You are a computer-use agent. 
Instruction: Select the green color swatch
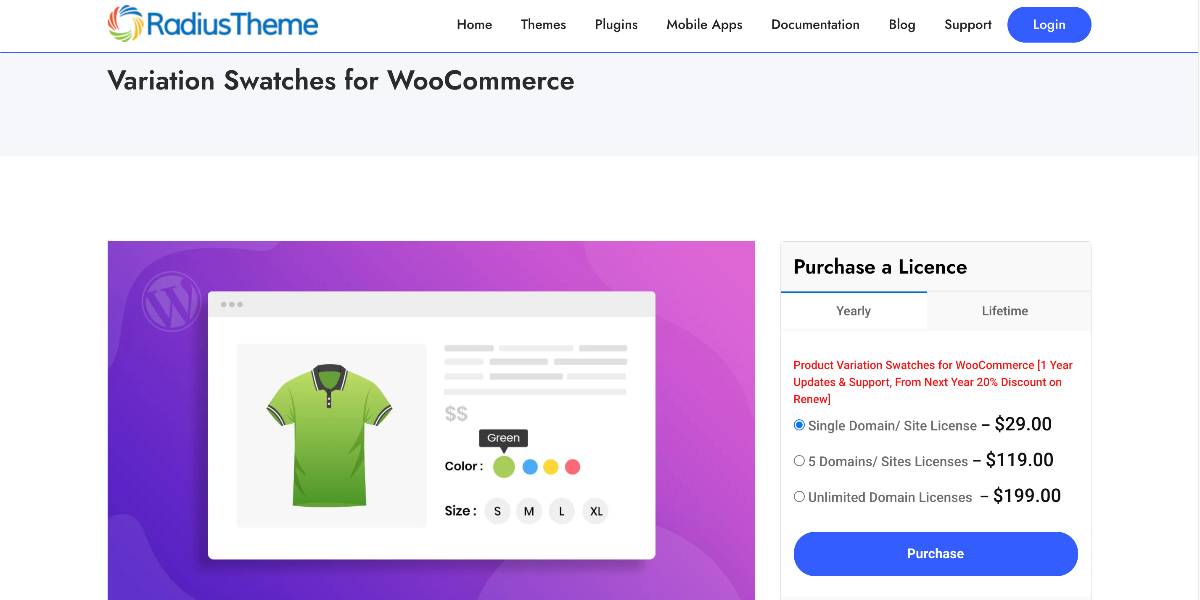tap(504, 466)
